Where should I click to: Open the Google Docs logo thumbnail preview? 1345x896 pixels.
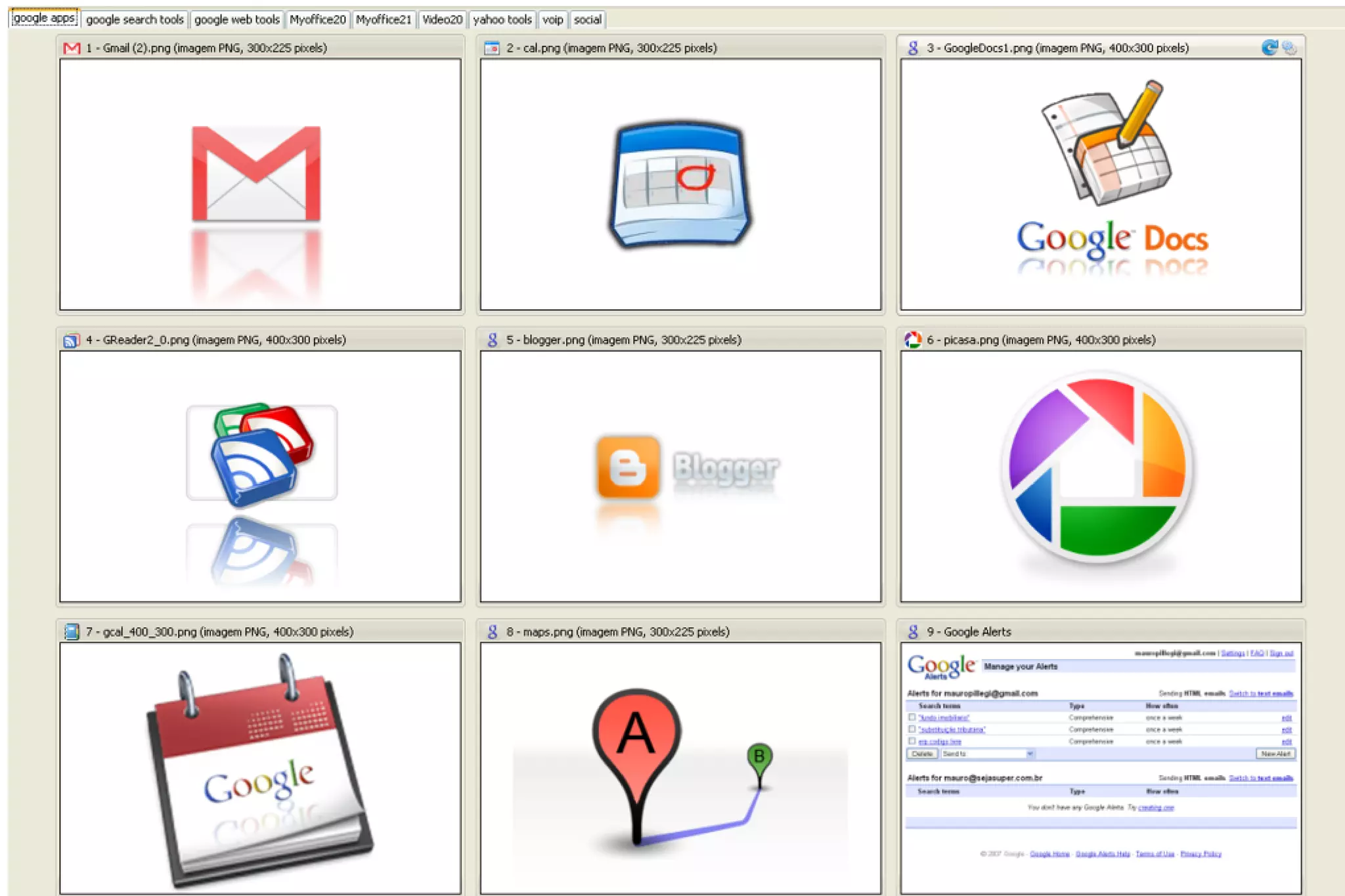tap(1101, 184)
